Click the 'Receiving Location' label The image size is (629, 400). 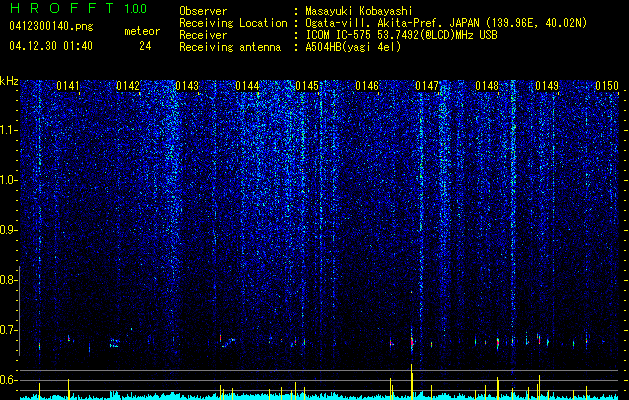233,23
